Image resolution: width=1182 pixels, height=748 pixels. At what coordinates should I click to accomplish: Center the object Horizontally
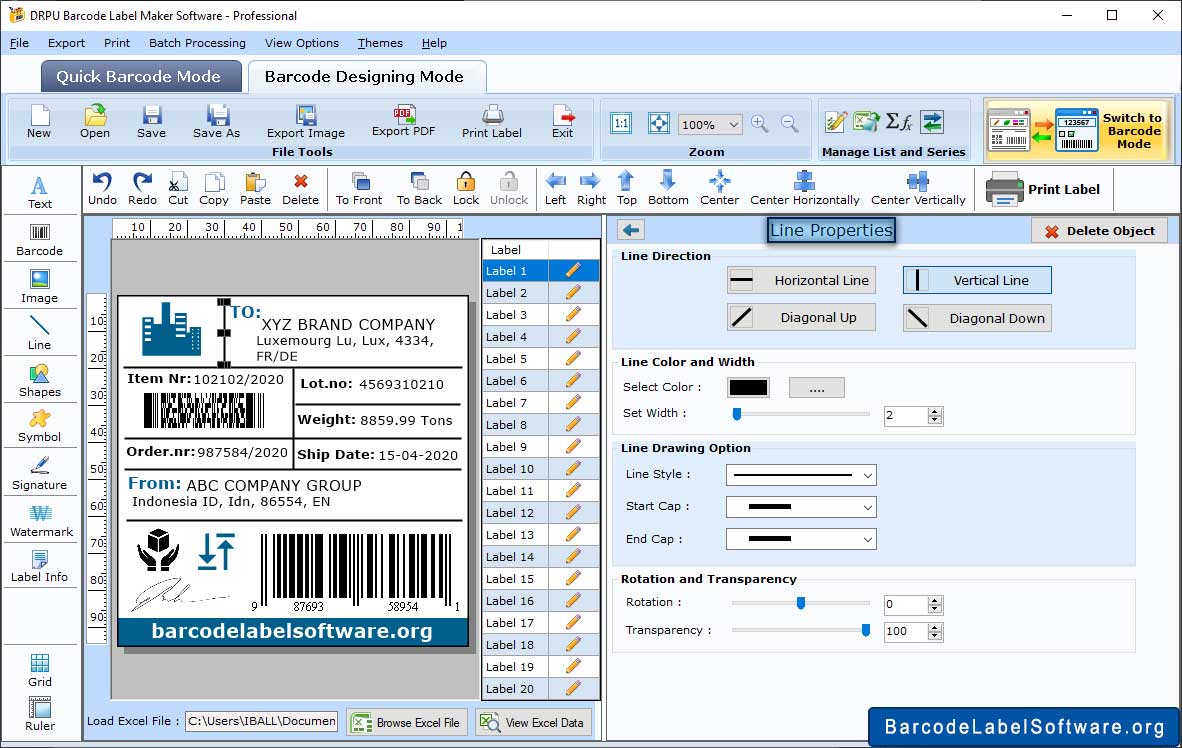[x=804, y=189]
